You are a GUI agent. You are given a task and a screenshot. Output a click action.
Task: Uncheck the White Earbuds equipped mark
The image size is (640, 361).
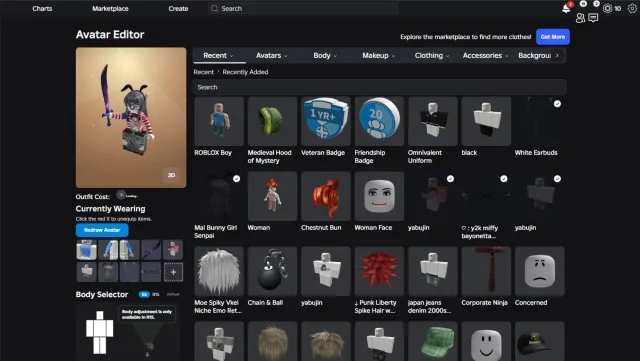coord(557,104)
